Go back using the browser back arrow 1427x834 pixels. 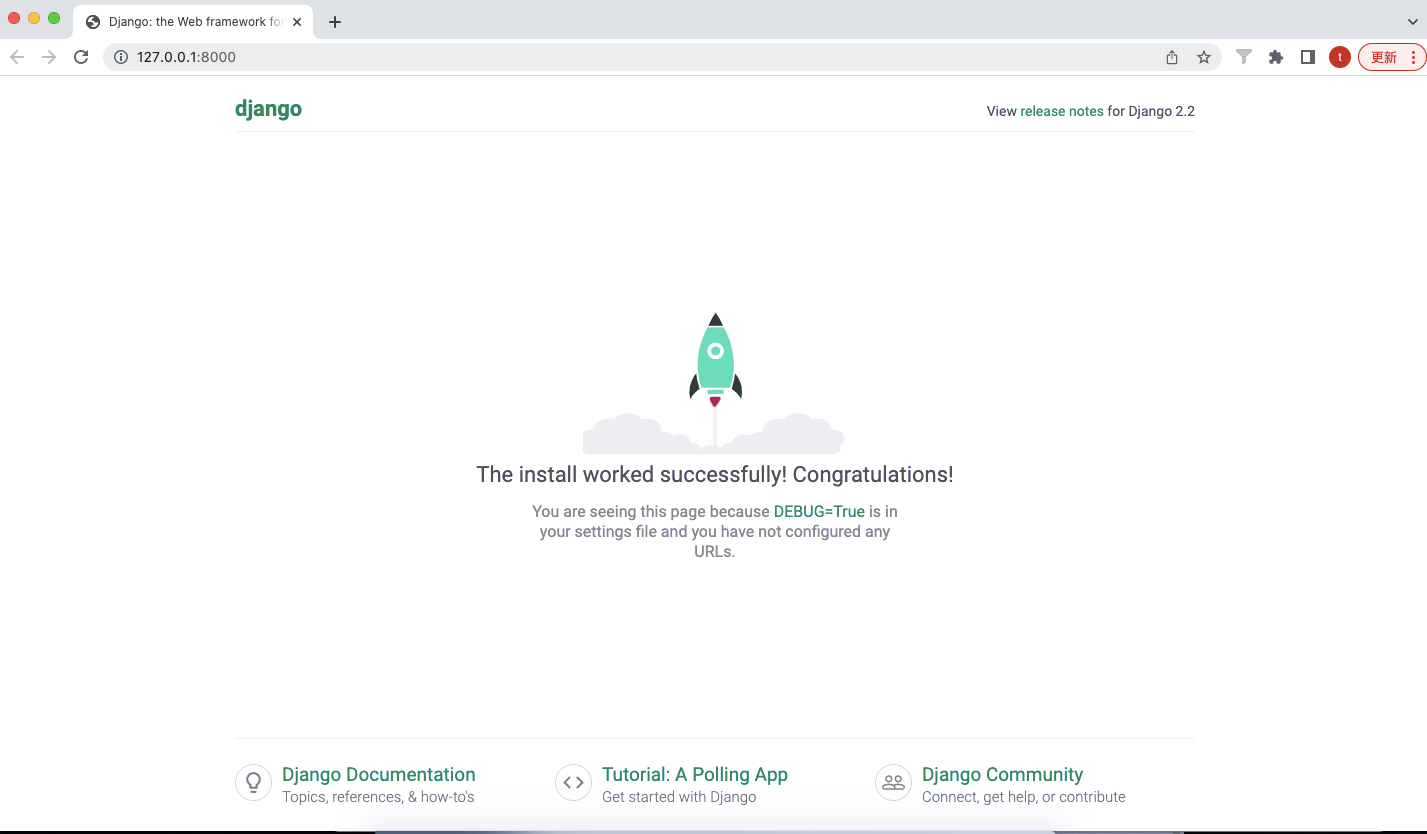point(17,57)
